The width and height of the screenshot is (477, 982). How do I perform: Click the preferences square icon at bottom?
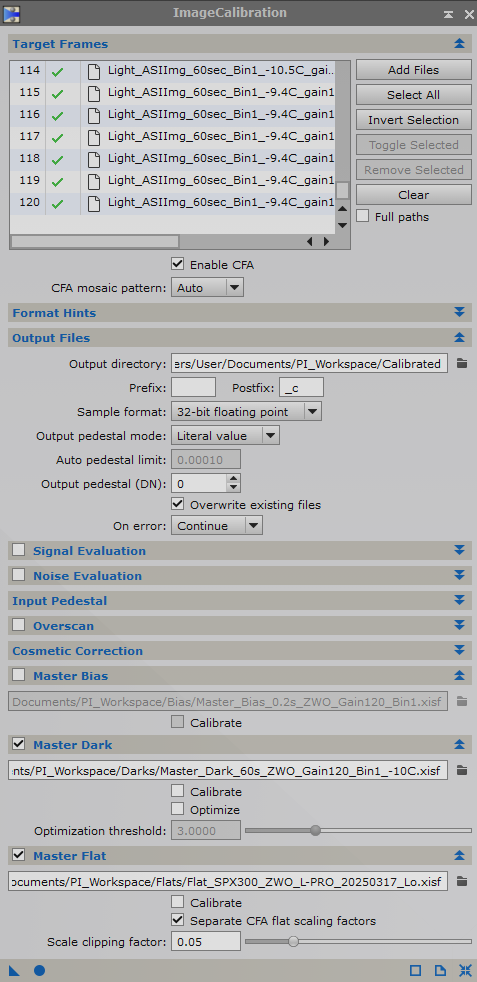416,971
